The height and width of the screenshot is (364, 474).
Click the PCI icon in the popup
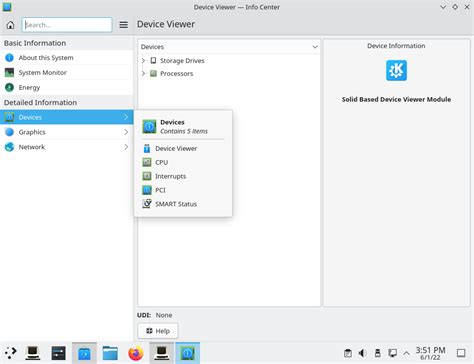[x=147, y=190]
